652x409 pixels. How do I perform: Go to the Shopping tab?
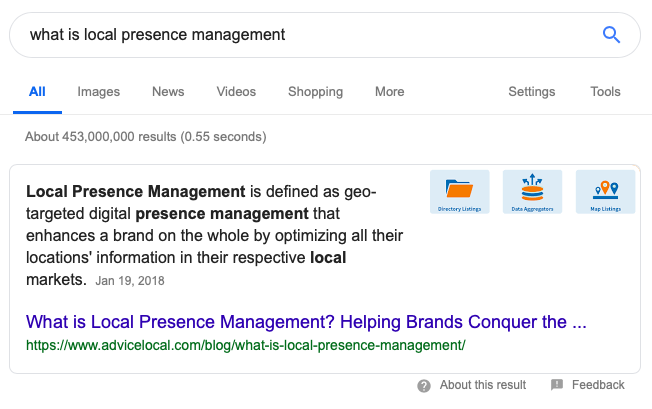[x=315, y=92]
